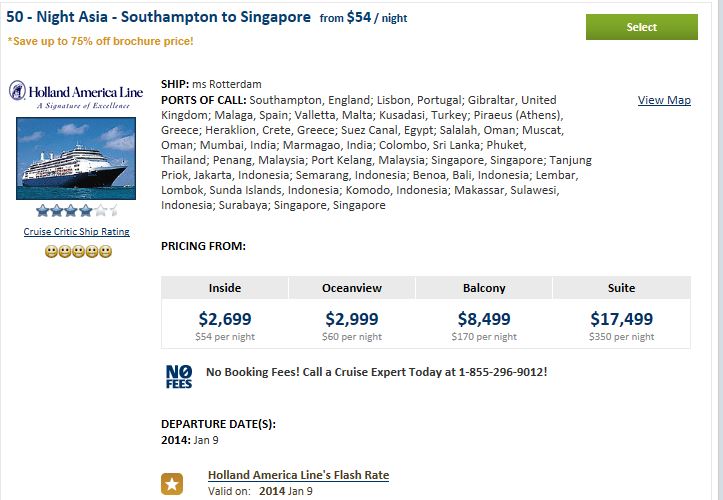Open the 50-Night Asia cruise title
723x500 pixels.
click(158, 17)
